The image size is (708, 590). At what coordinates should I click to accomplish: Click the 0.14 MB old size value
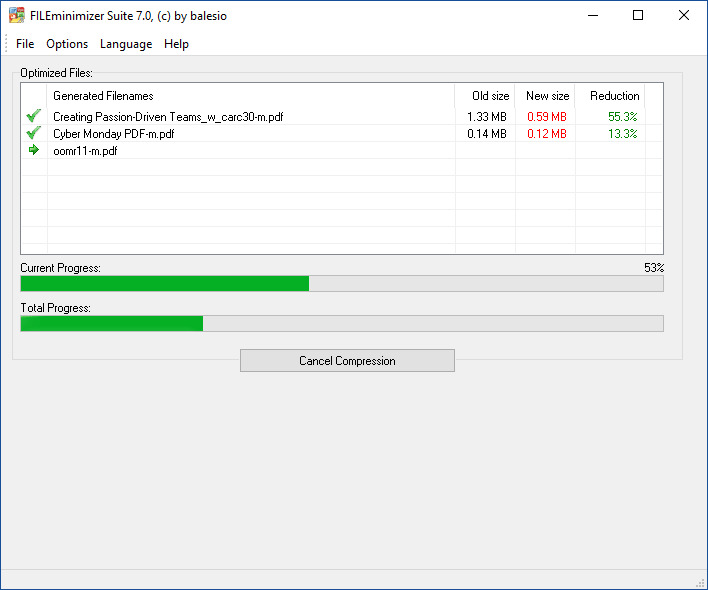(487, 134)
